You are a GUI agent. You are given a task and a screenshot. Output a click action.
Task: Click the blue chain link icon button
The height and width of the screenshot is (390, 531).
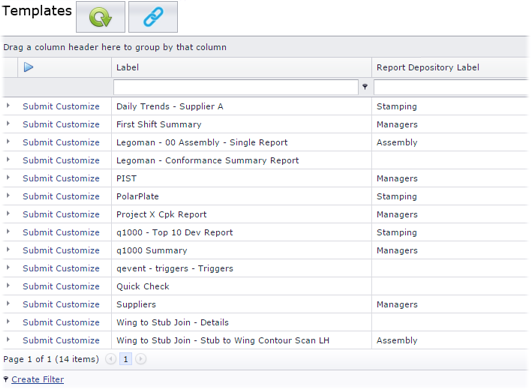pos(153,17)
